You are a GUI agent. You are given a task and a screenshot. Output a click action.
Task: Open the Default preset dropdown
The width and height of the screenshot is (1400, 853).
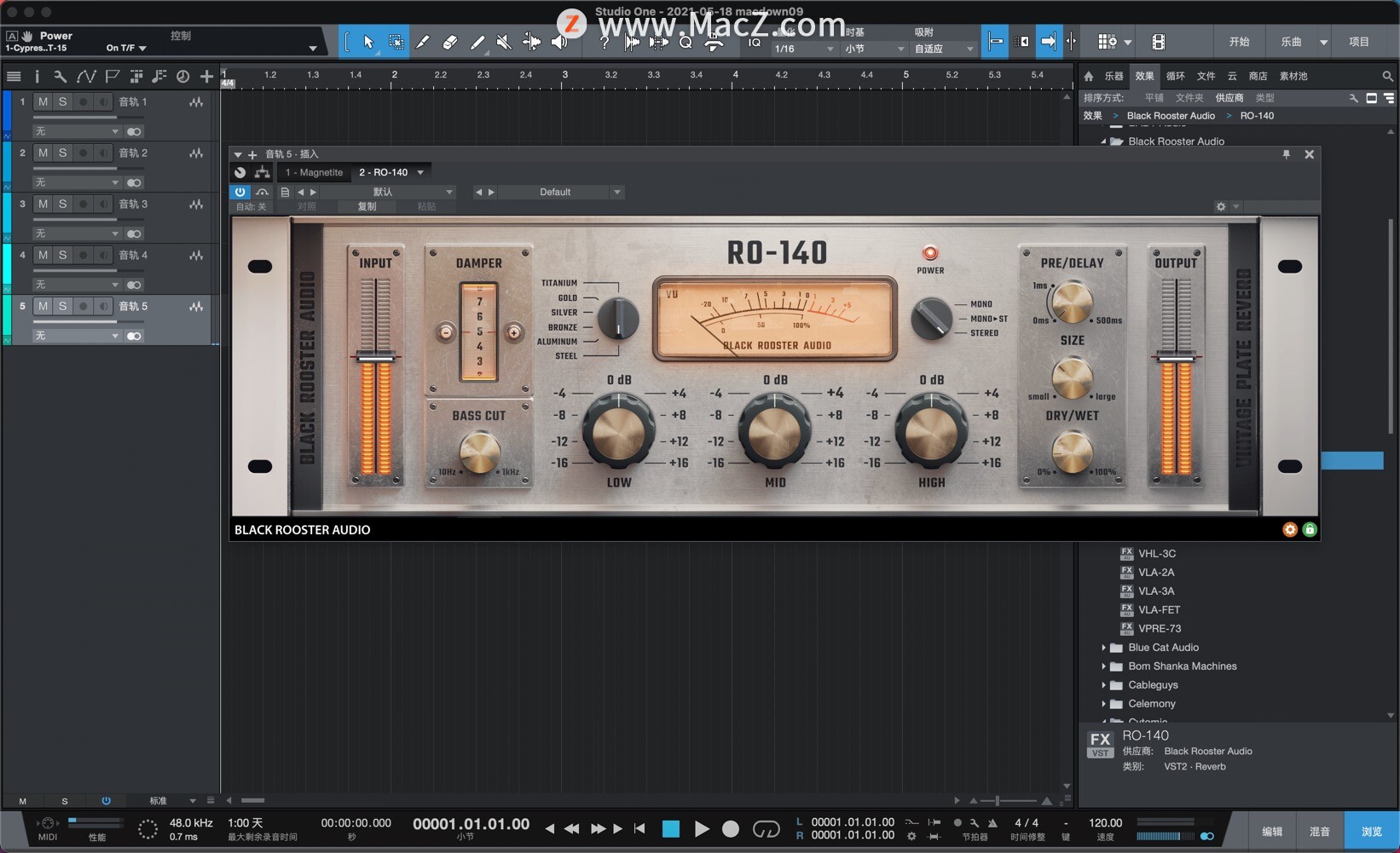(561, 193)
